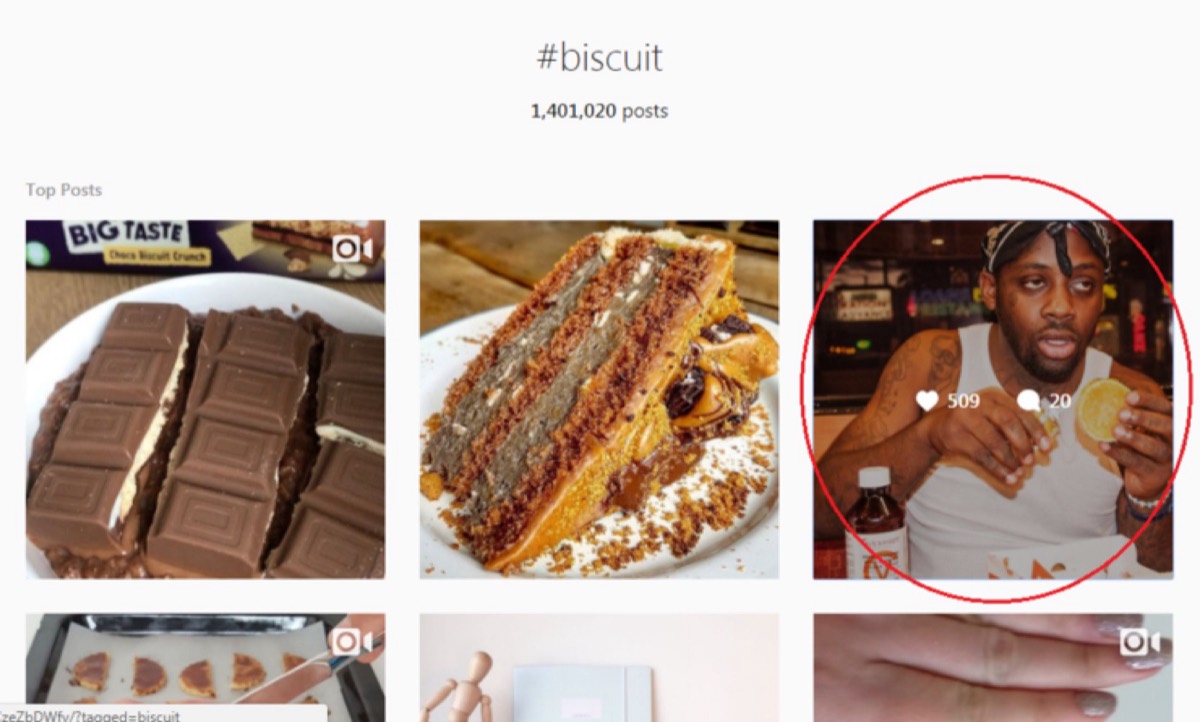Open the chocolate bar video post
The width and height of the screenshot is (1200, 722).
point(205,399)
